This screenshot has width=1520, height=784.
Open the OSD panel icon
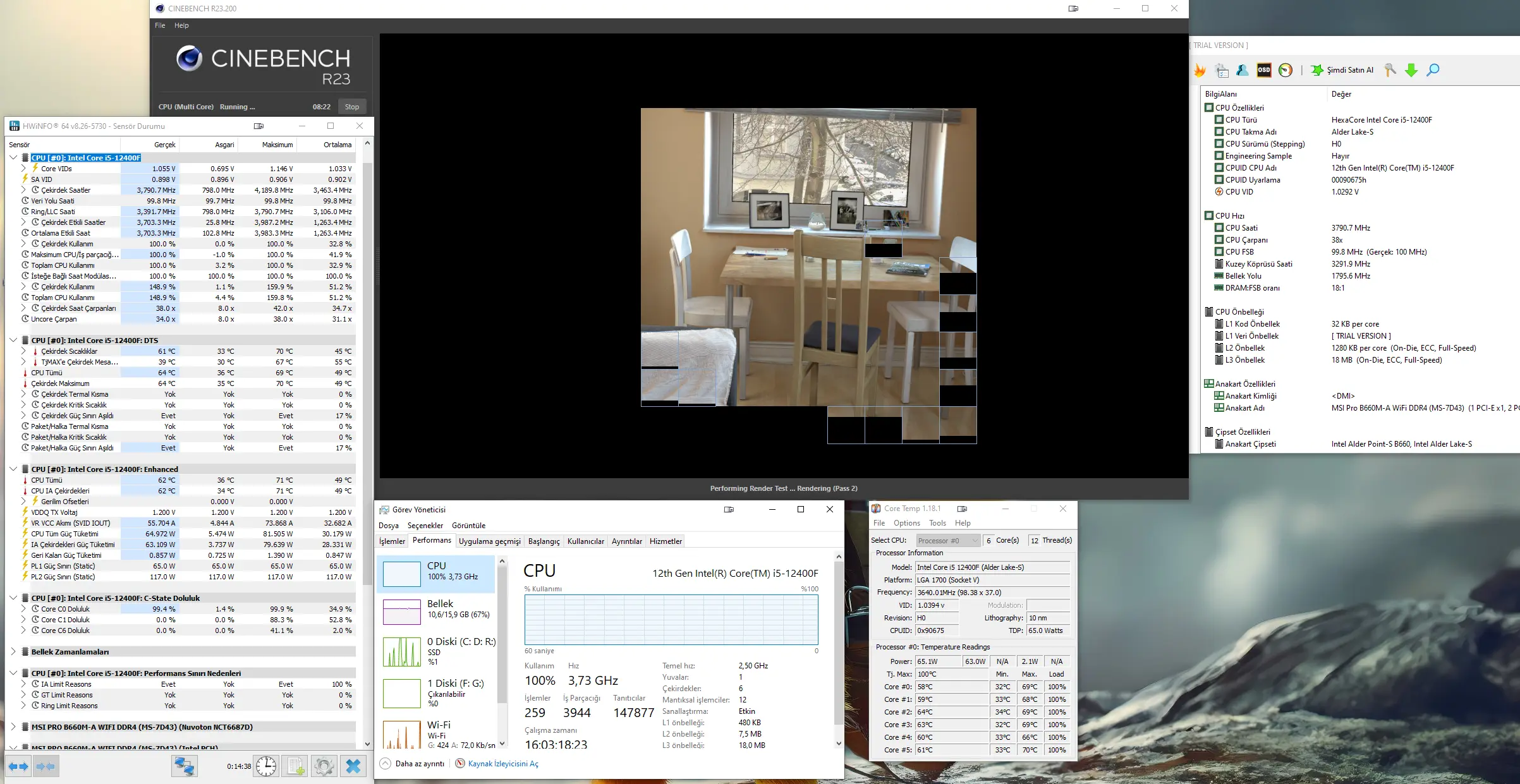point(1264,70)
